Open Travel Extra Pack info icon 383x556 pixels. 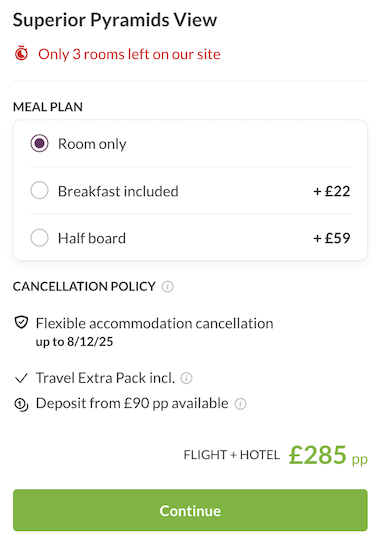(x=187, y=378)
